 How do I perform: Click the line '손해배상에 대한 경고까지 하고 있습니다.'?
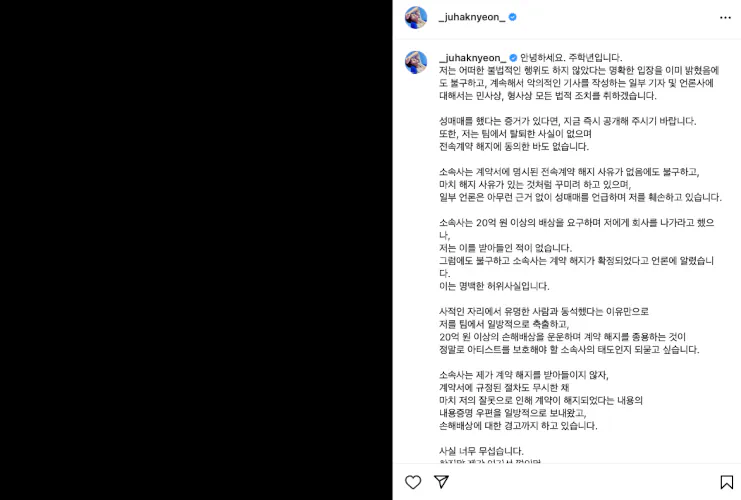[x=518, y=425]
